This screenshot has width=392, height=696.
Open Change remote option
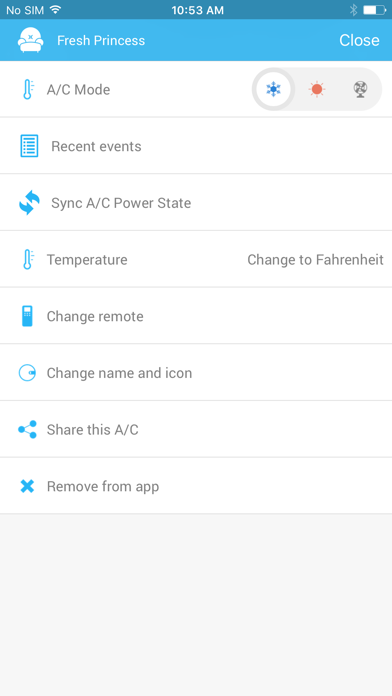[196, 316]
